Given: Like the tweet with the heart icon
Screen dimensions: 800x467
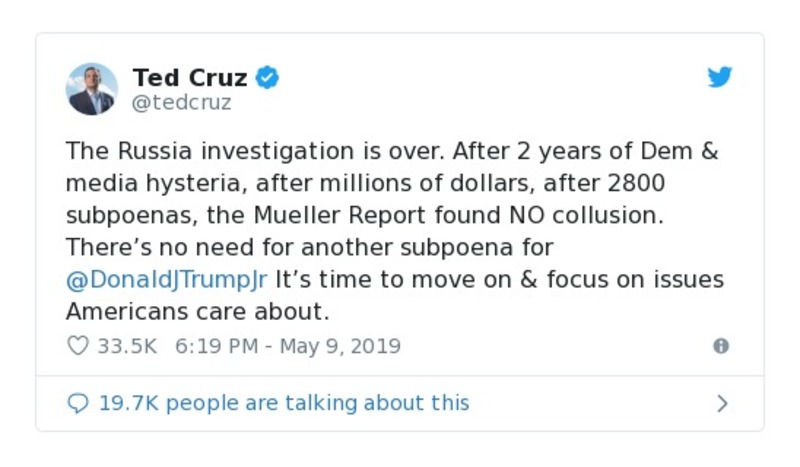Looking at the screenshot, I should [78, 346].
